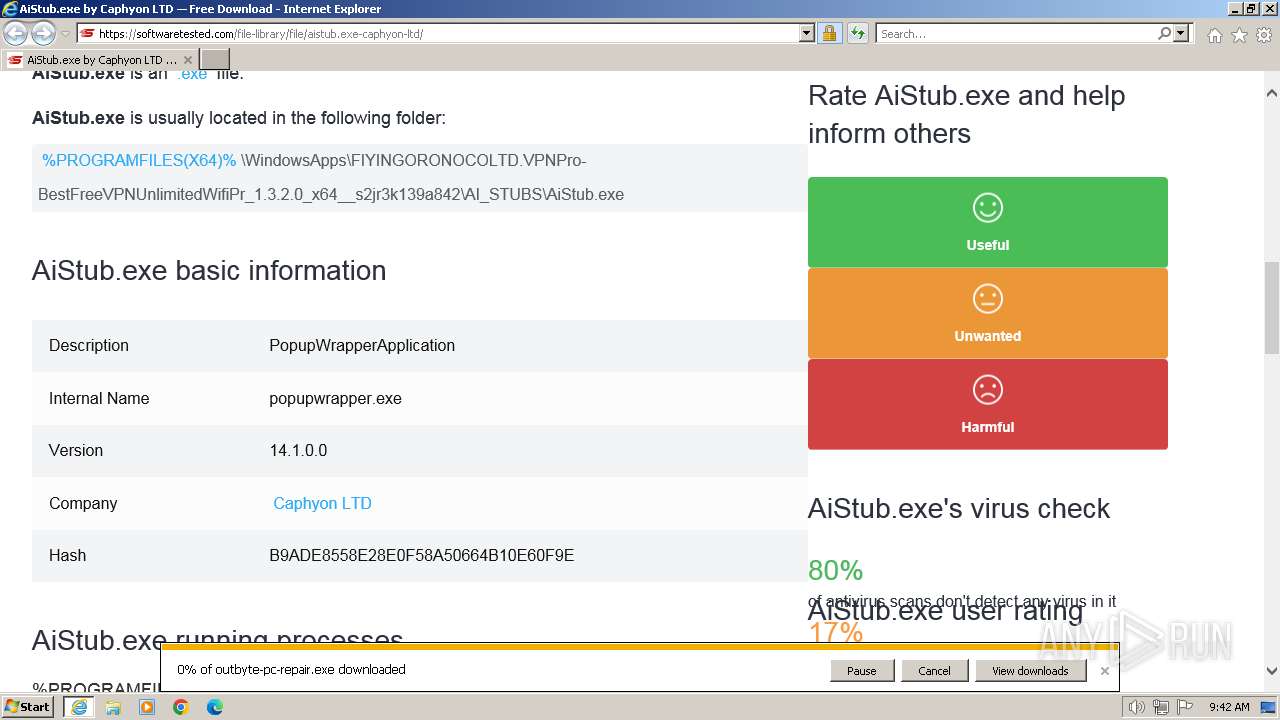Refresh the page with the green arrows icon
Screen dimensions: 1280x720
(857, 34)
